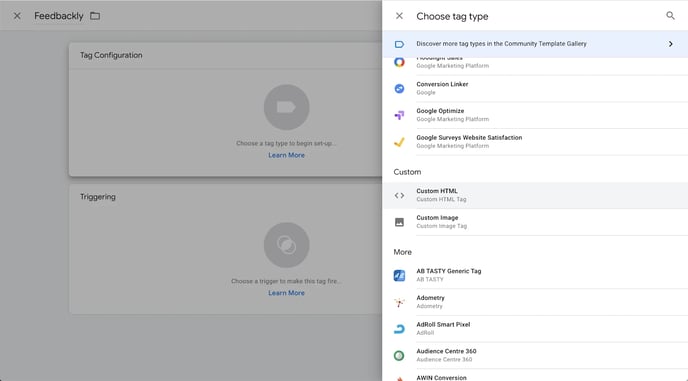
Task: Select the Custom Image icon
Action: click(x=399, y=222)
